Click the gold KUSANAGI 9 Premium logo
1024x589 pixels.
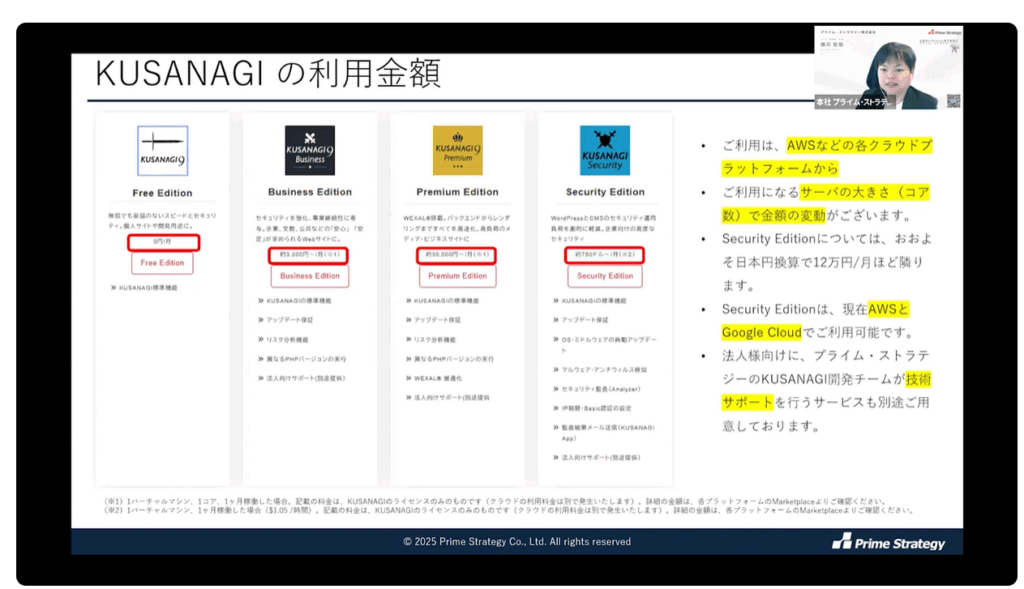[458, 150]
